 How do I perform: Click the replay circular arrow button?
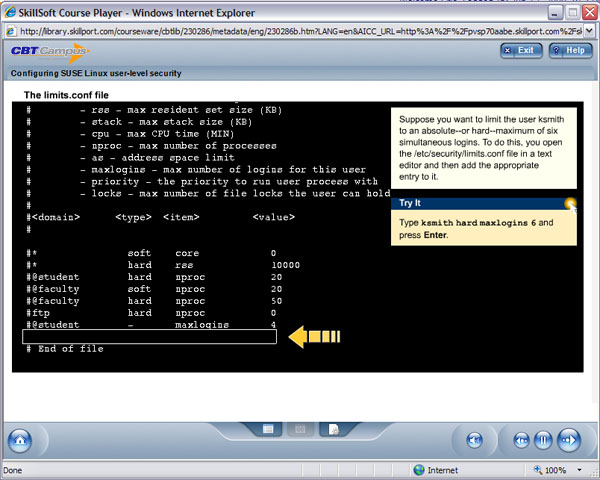pyautogui.click(x=476, y=440)
